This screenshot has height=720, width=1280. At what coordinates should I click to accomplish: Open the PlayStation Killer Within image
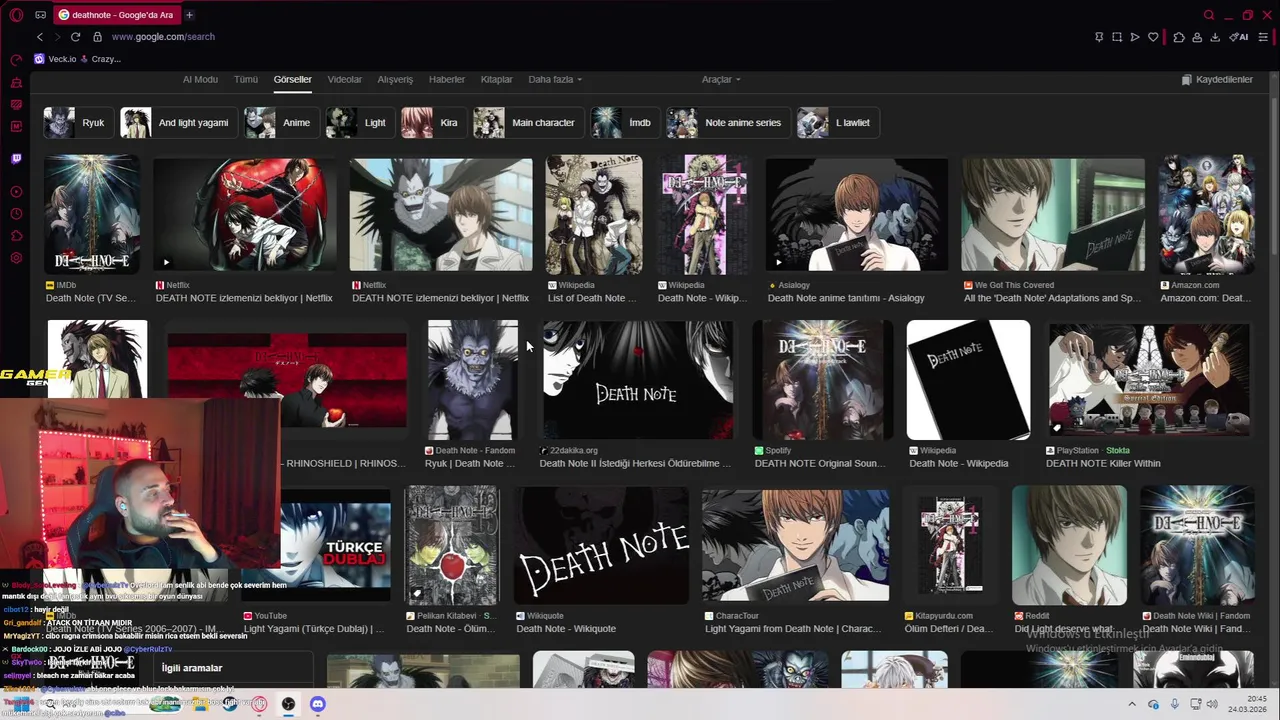click(x=1148, y=380)
